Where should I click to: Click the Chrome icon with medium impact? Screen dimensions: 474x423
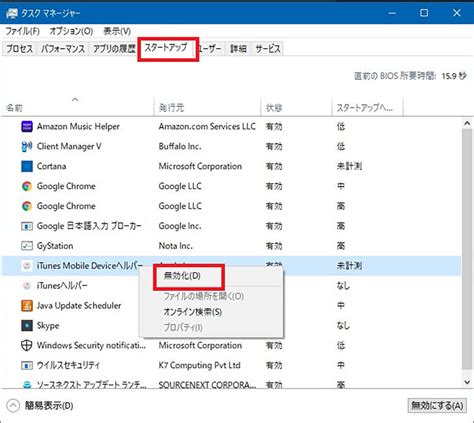[27, 186]
